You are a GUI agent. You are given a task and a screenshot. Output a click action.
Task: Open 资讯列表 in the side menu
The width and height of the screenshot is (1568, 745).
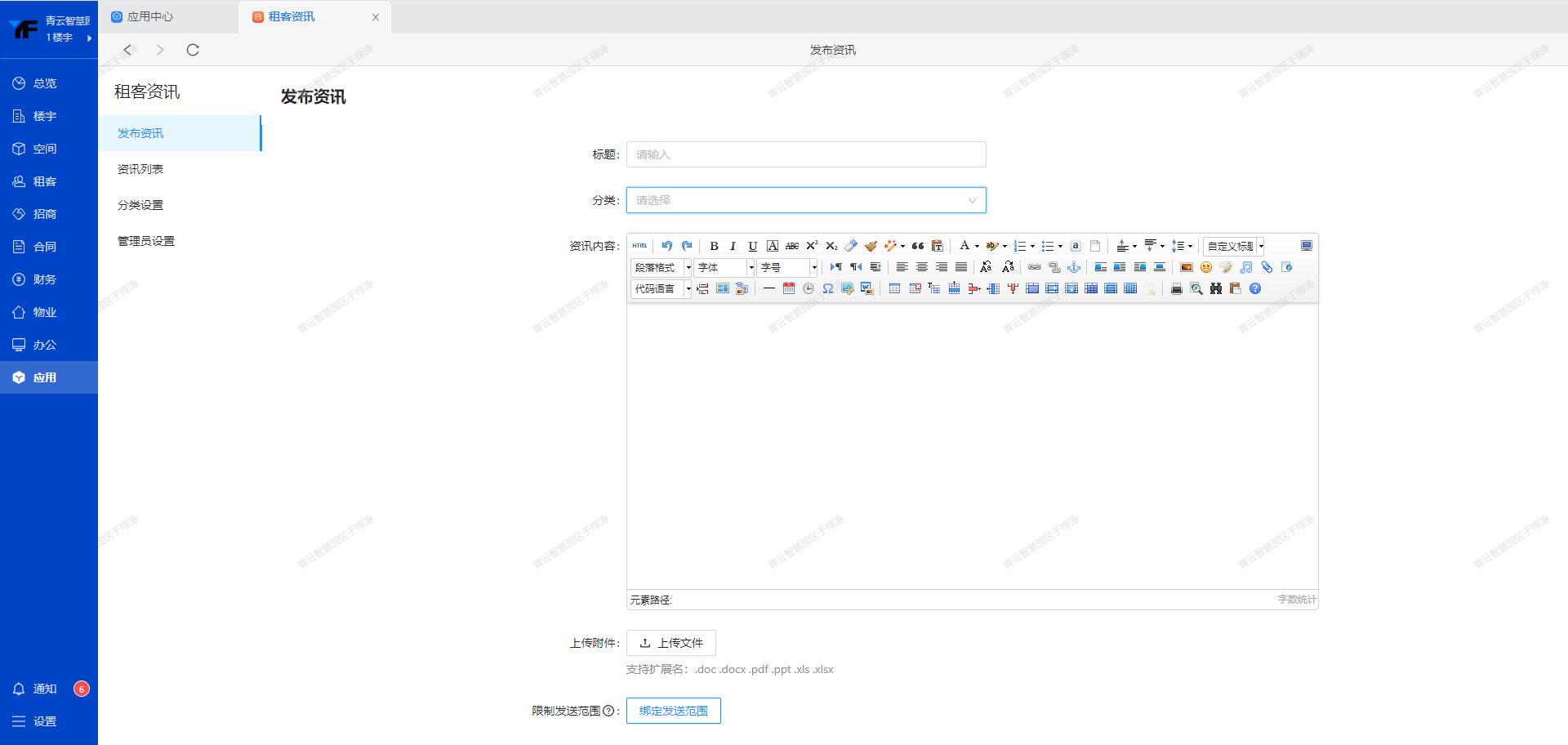pyautogui.click(x=140, y=169)
